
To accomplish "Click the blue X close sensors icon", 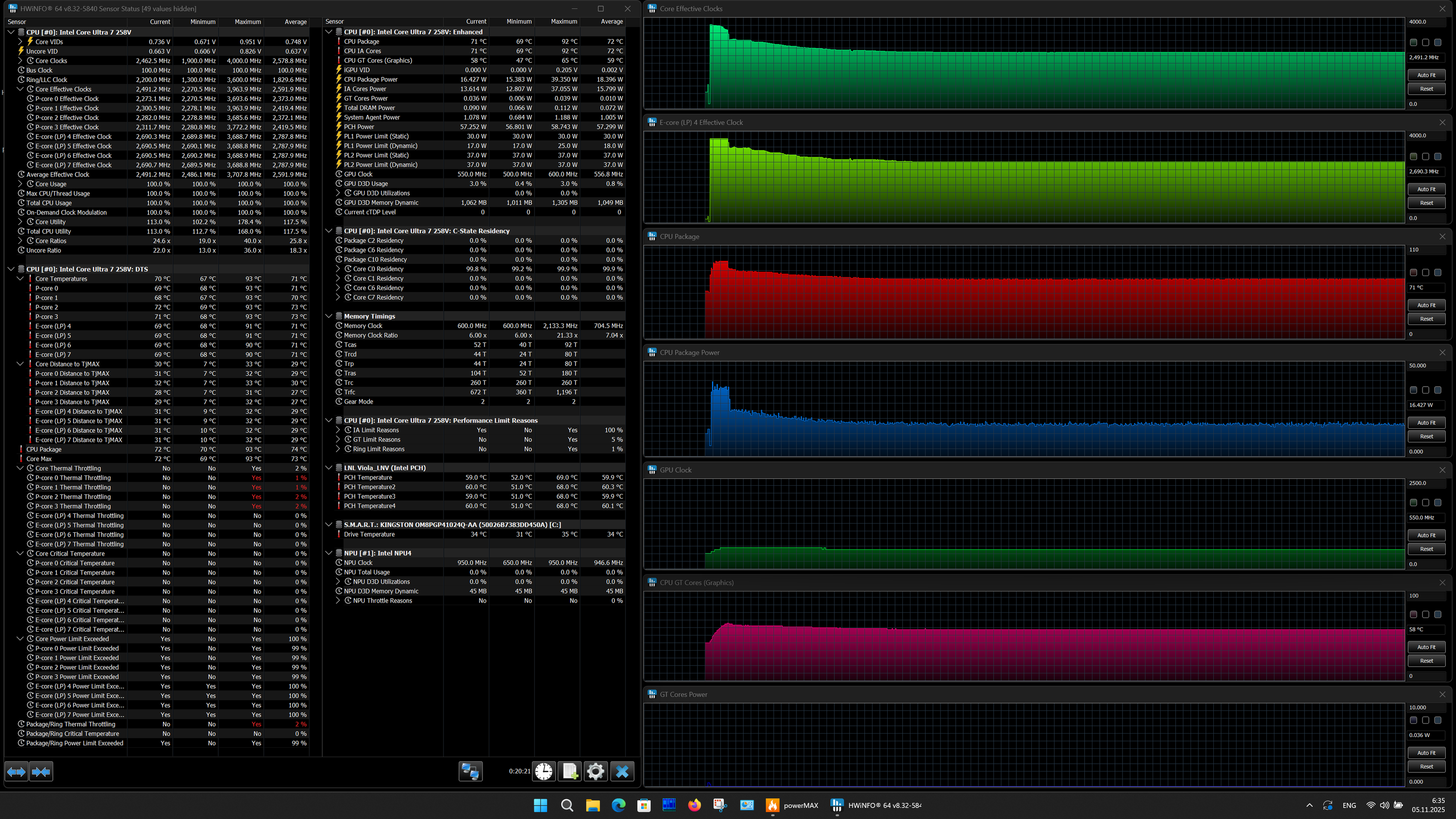I will 622,771.
